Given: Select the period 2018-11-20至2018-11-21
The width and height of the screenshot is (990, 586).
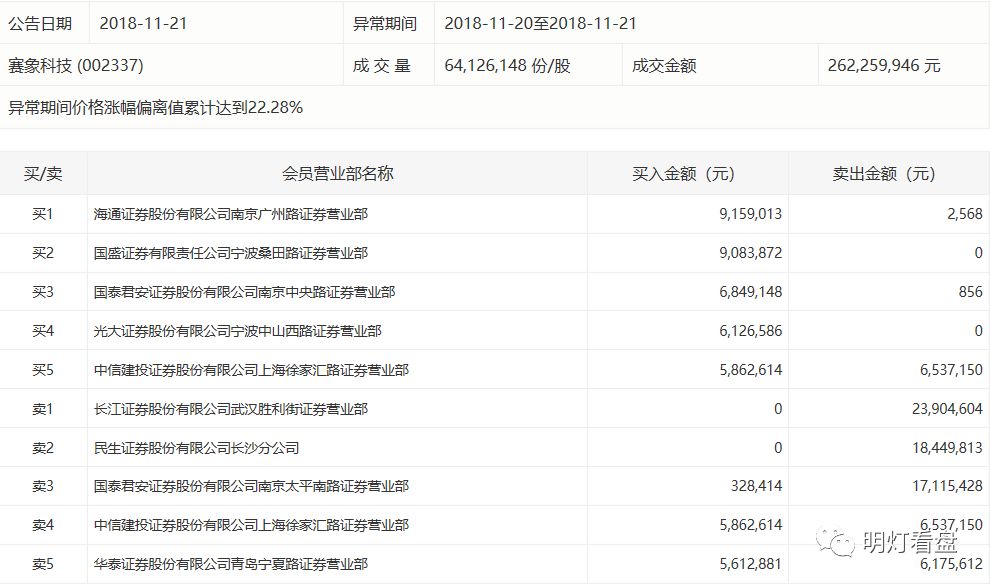Looking at the screenshot, I should tap(540, 24).
